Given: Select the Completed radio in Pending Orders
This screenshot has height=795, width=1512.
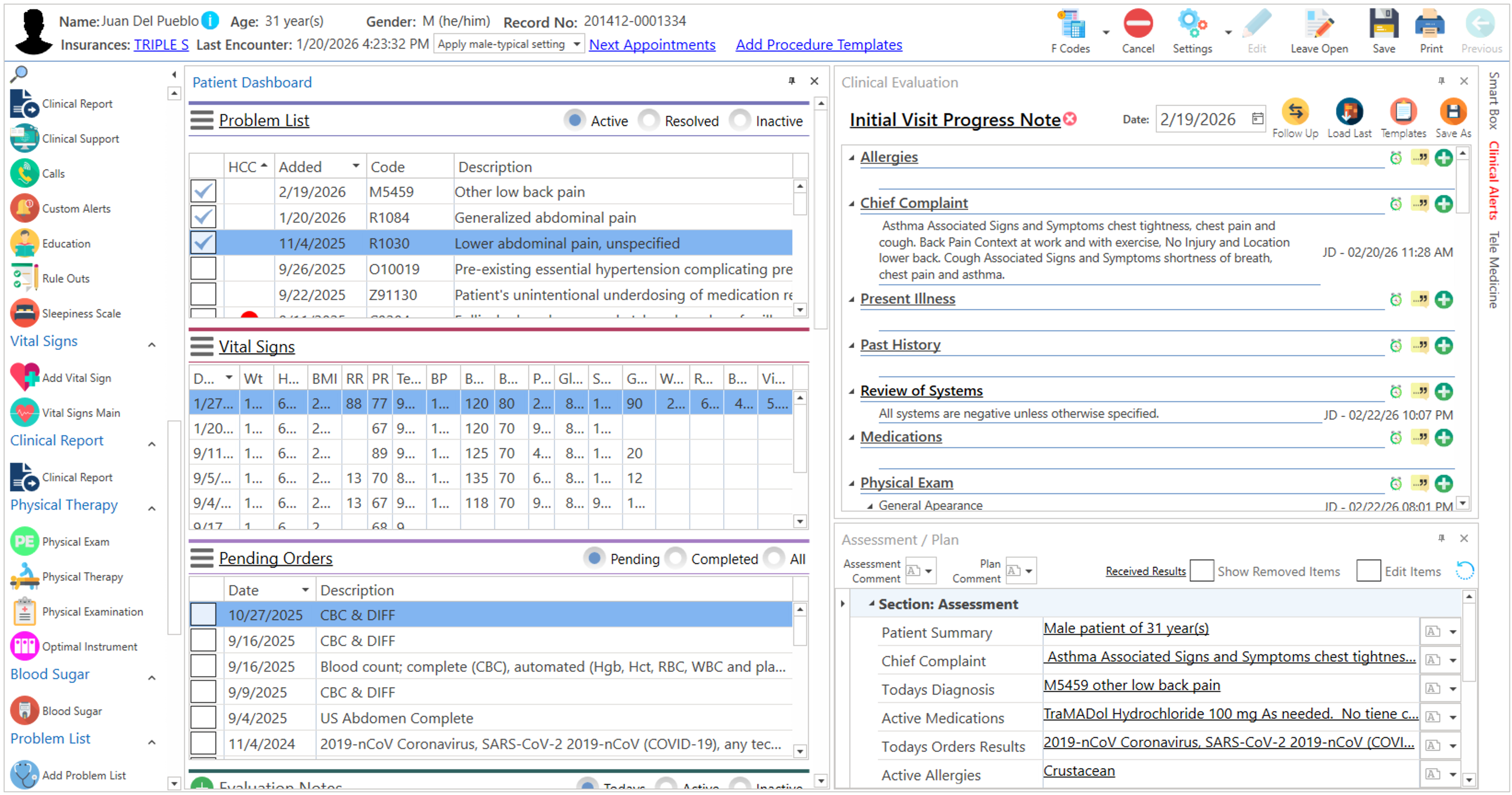Looking at the screenshot, I should (x=675, y=558).
